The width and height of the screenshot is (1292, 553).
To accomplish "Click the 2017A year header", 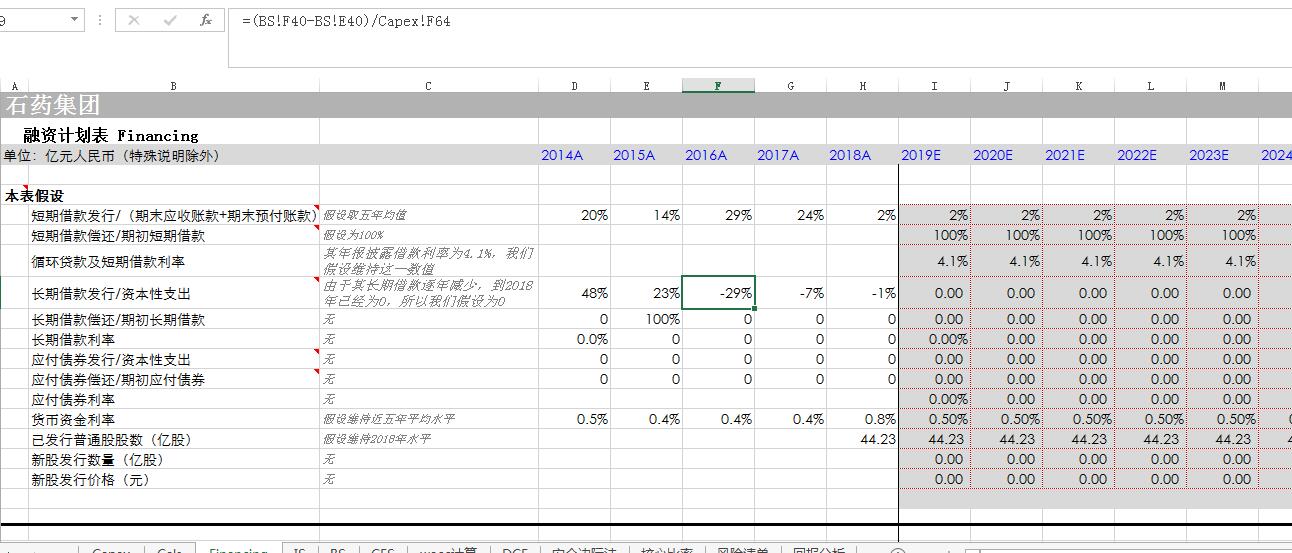I will pos(778,155).
